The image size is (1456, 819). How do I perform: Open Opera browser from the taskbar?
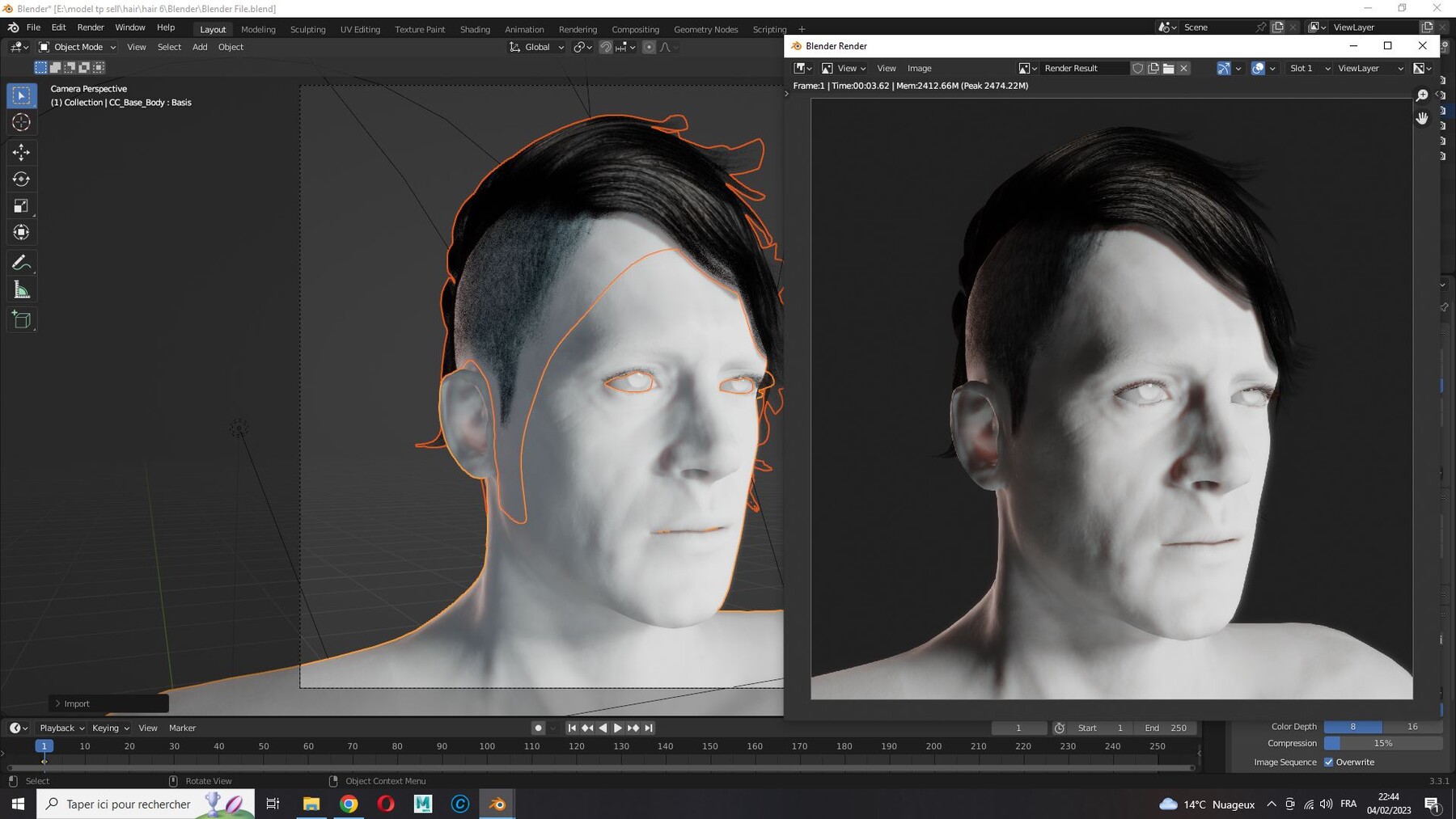386,804
